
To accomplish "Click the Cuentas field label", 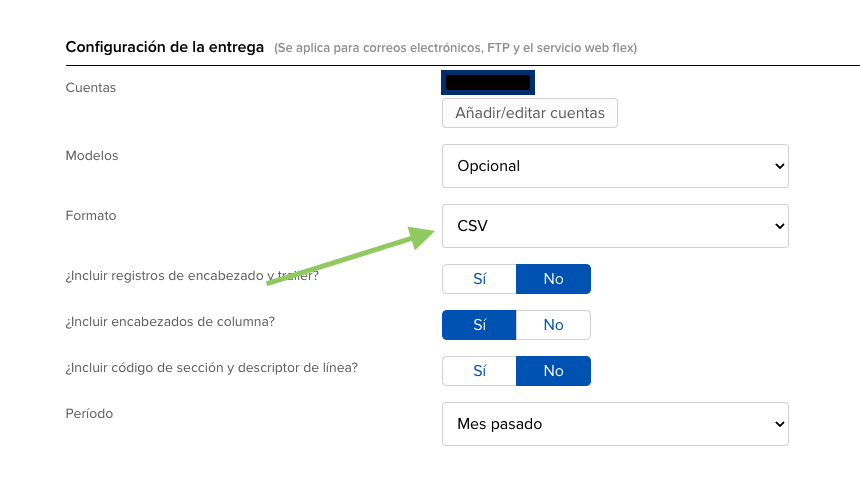I will point(91,88).
